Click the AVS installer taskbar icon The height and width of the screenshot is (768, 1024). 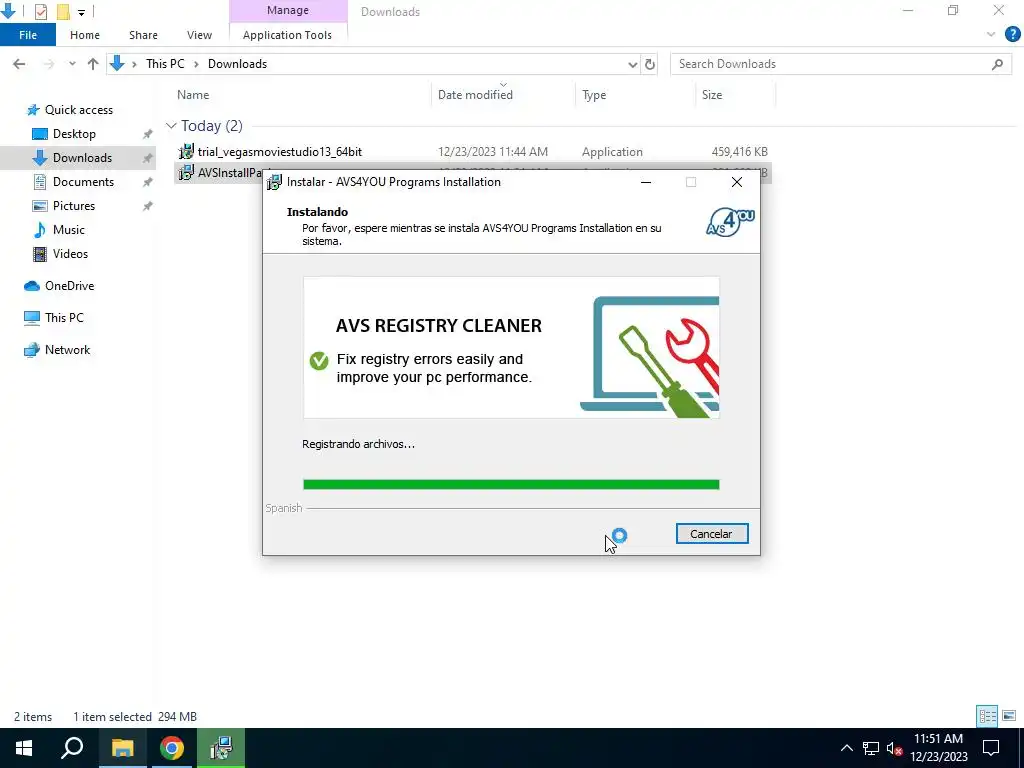(221, 748)
